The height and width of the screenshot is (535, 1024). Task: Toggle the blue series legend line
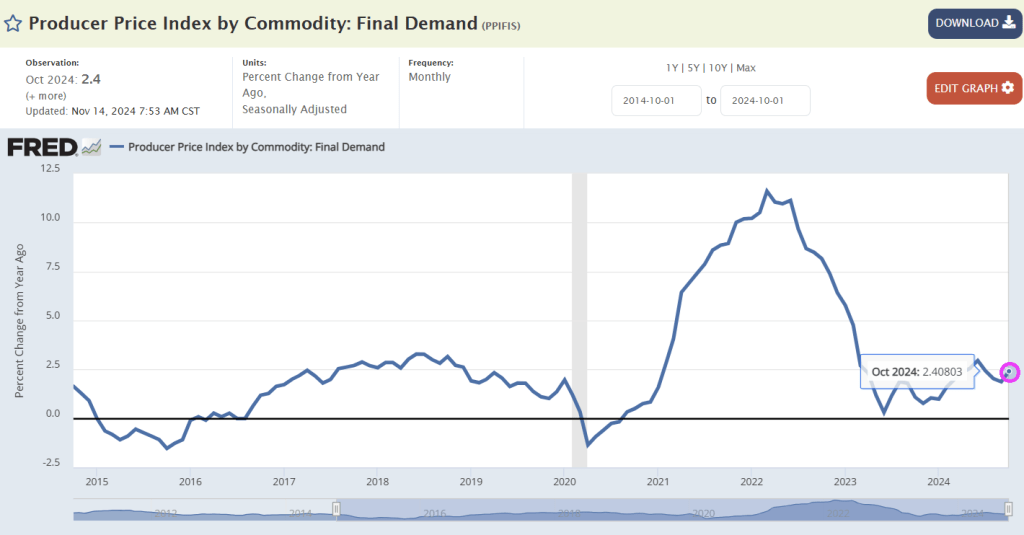(117, 147)
